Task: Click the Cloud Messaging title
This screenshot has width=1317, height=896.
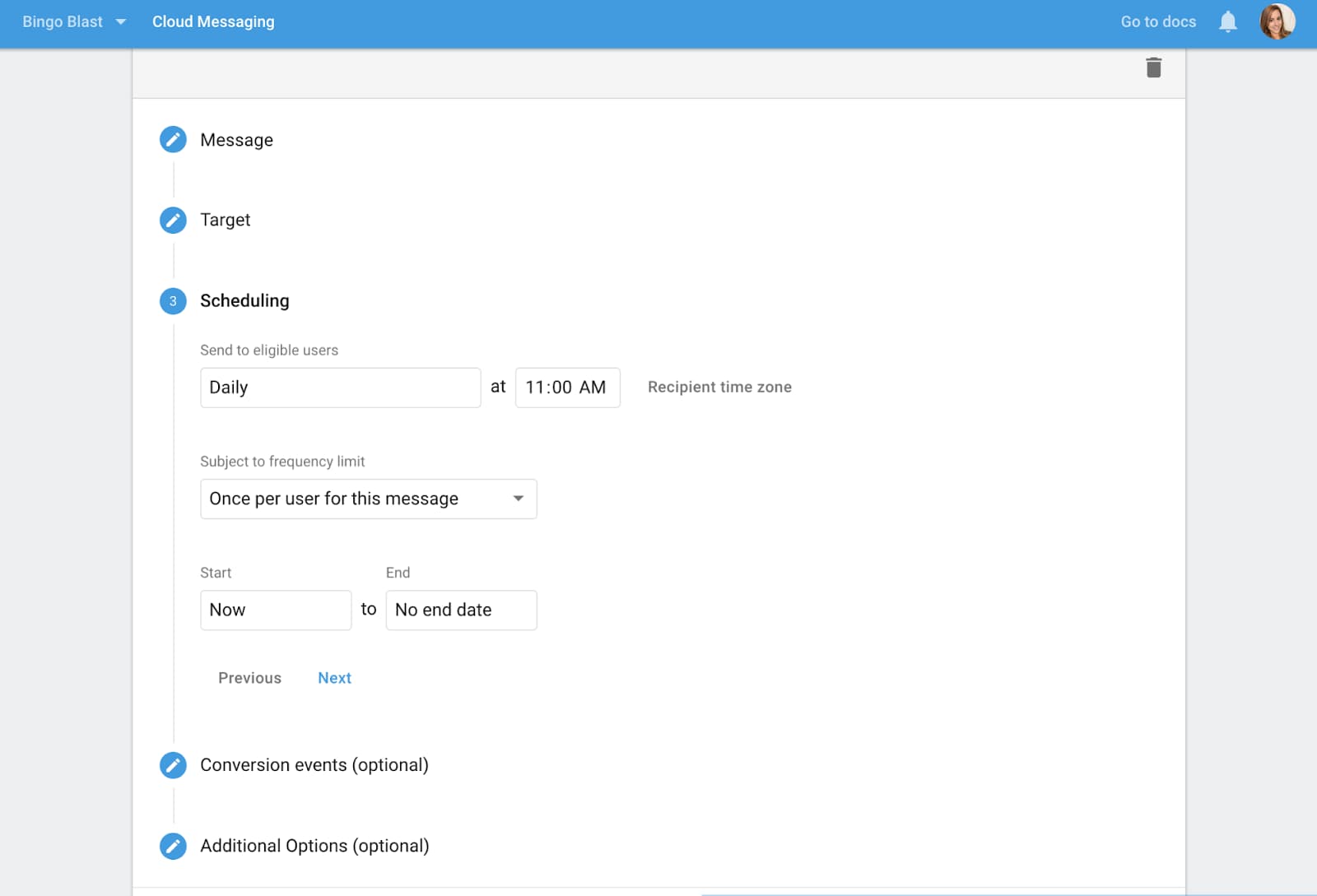Action: click(x=213, y=22)
